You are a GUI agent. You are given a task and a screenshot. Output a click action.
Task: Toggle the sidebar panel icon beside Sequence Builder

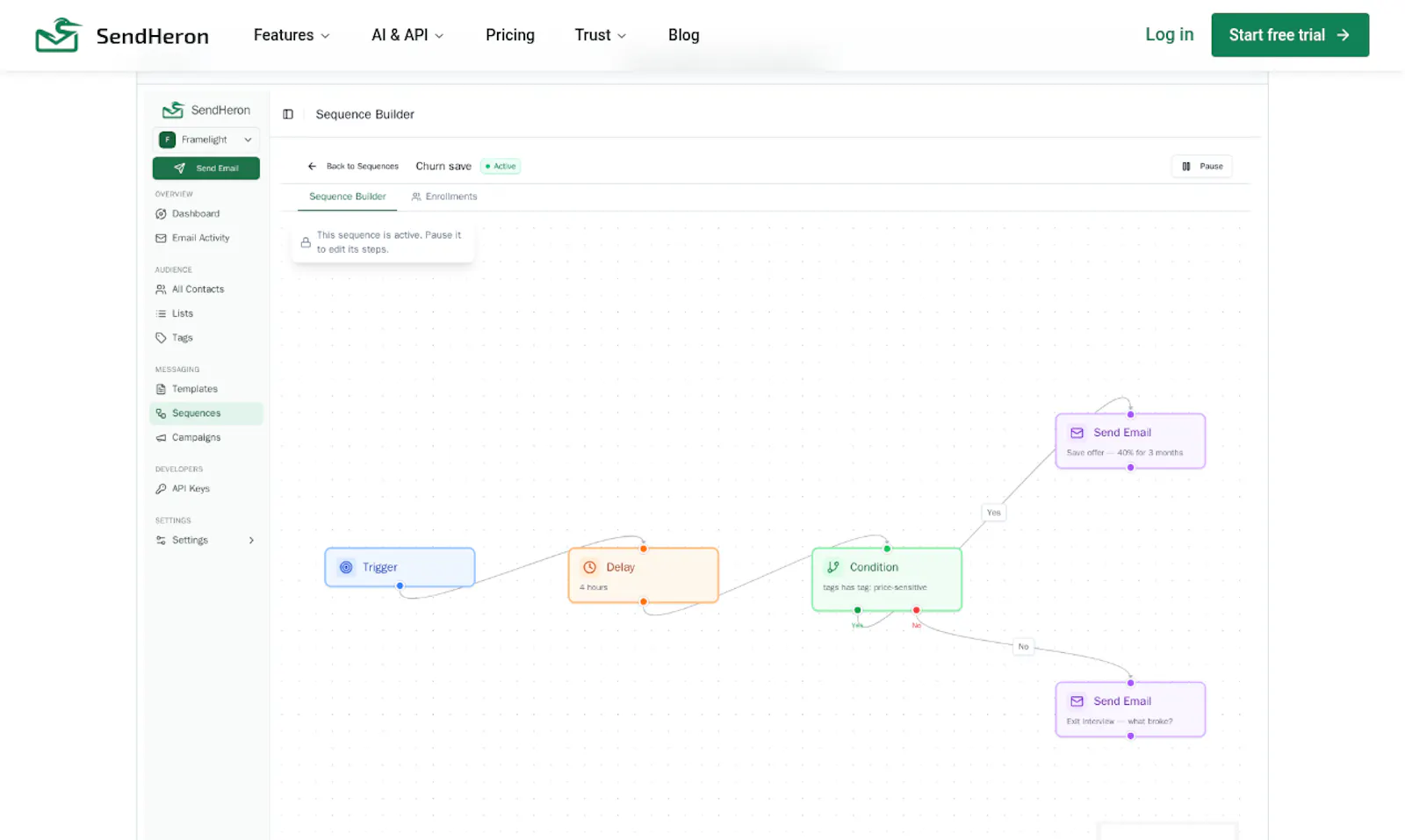point(288,114)
